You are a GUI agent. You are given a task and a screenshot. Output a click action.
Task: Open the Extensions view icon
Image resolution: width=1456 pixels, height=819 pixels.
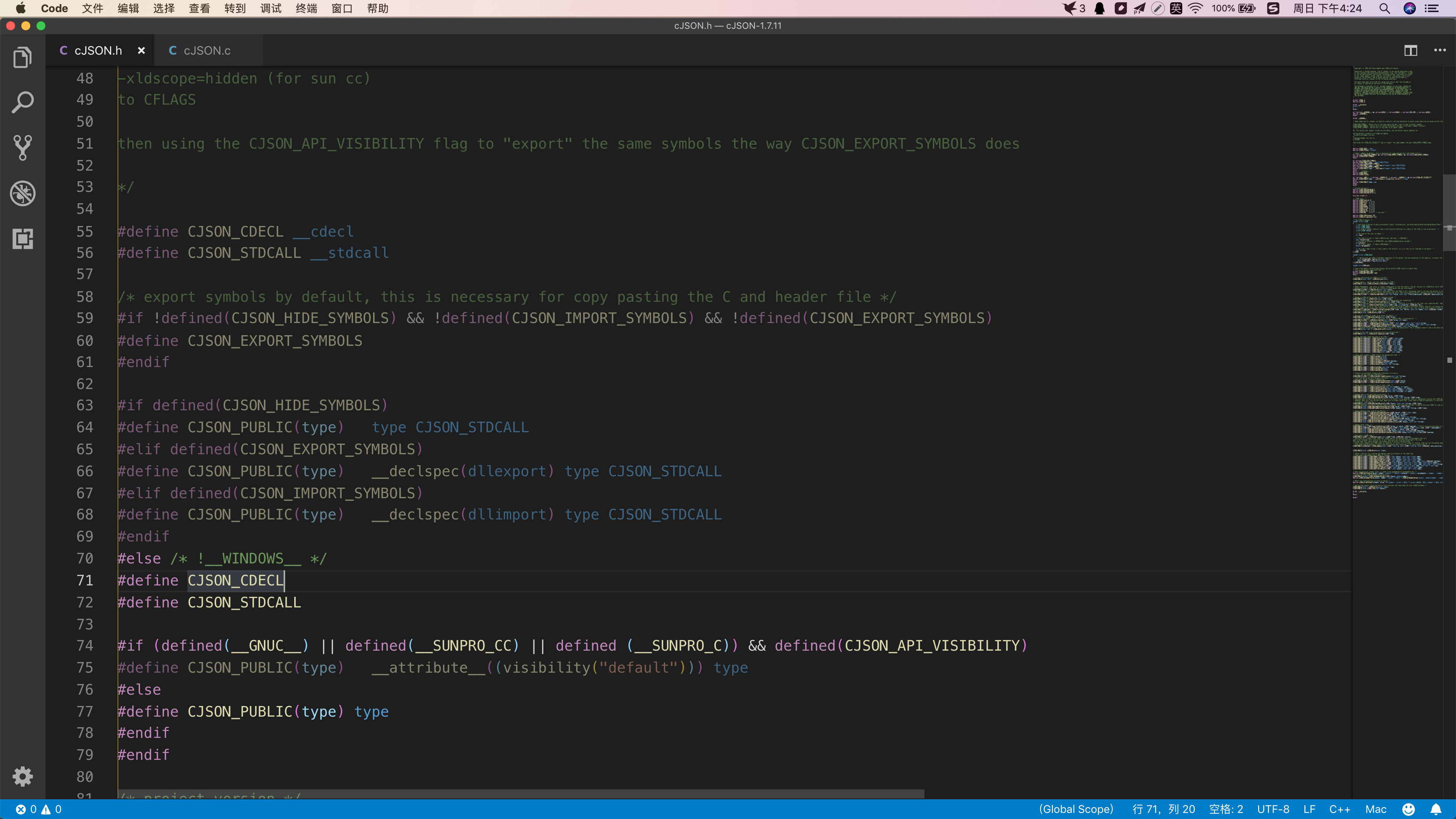[x=23, y=238]
